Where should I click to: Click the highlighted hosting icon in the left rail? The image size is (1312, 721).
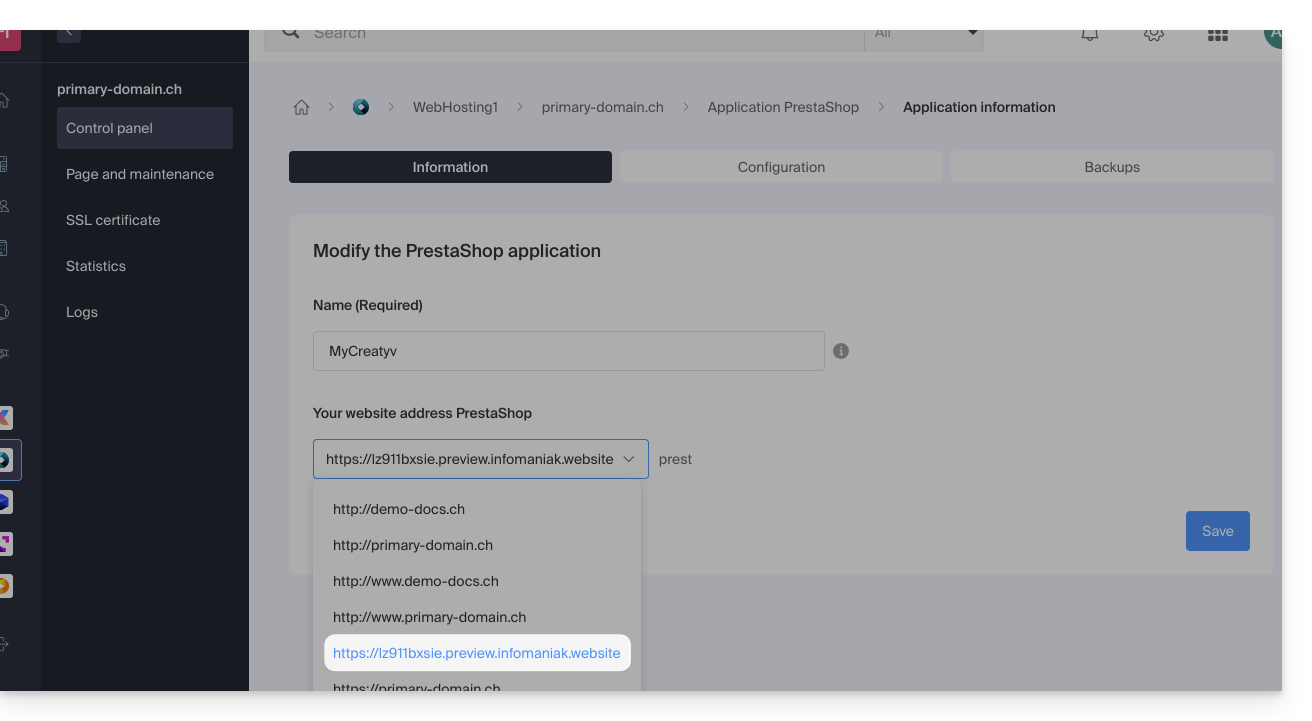coord(6,460)
